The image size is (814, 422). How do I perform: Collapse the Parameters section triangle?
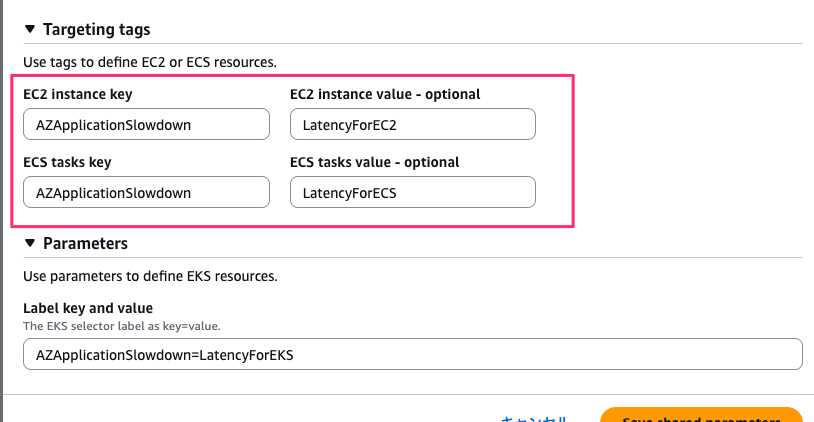(x=30, y=243)
